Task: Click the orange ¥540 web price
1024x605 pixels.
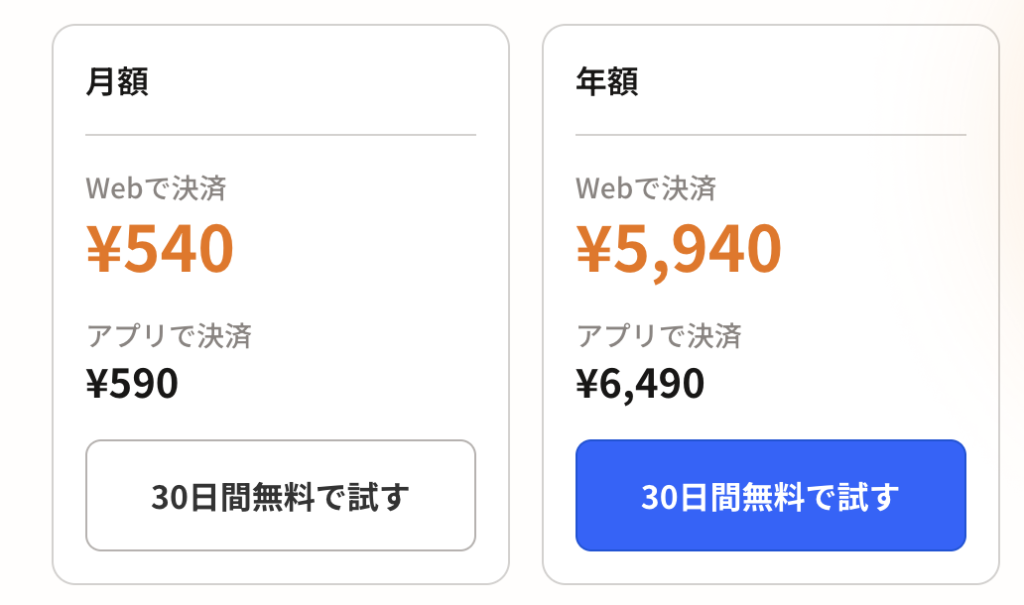Action: 160,248
